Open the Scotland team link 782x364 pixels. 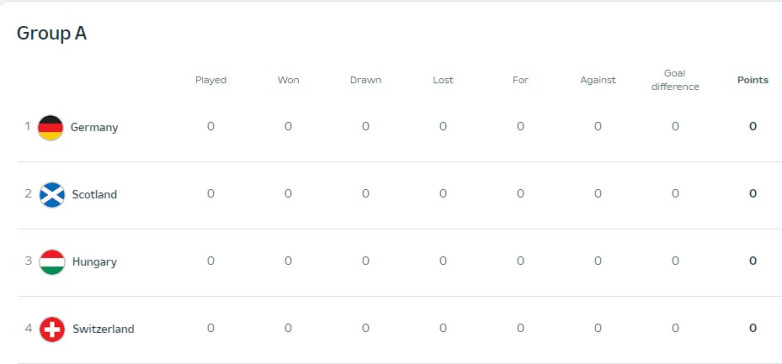(x=94, y=194)
